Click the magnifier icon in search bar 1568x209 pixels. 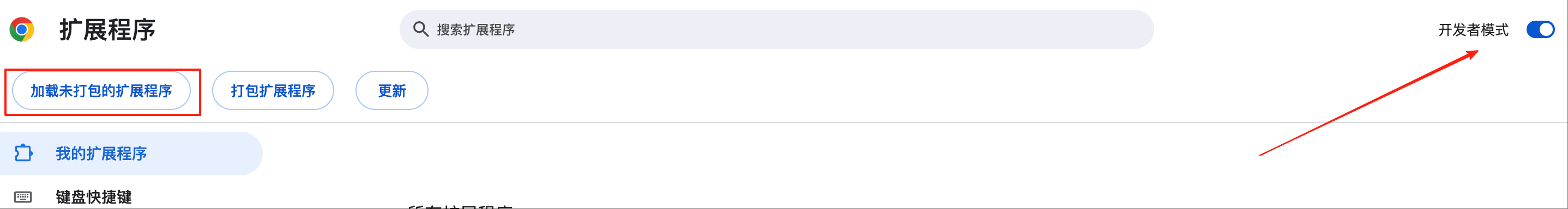pyautogui.click(x=420, y=29)
